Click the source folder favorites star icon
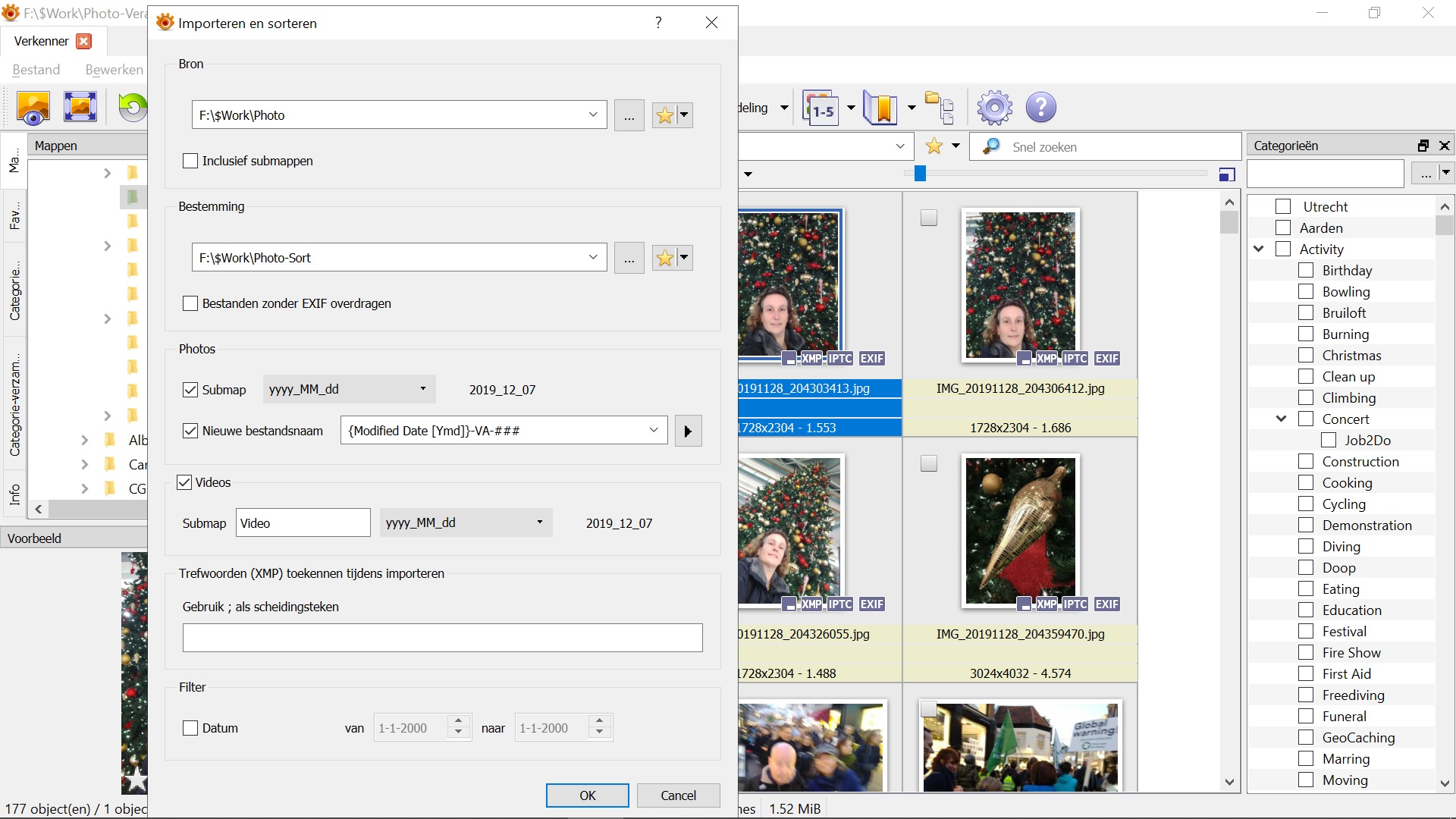The width and height of the screenshot is (1456, 819). click(x=664, y=115)
